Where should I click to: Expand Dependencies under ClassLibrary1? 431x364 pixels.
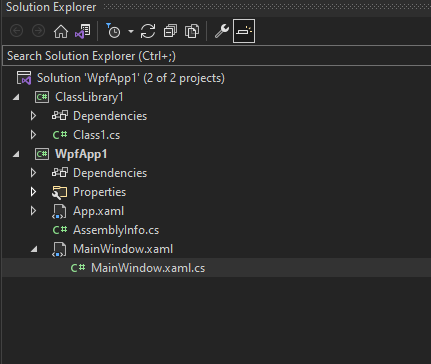[33, 116]
